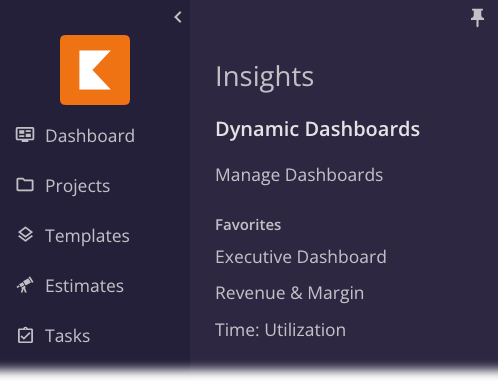Open Tasks from the sidebar
498x382 pixels.
pyautogui.click(x=68, y=336)
